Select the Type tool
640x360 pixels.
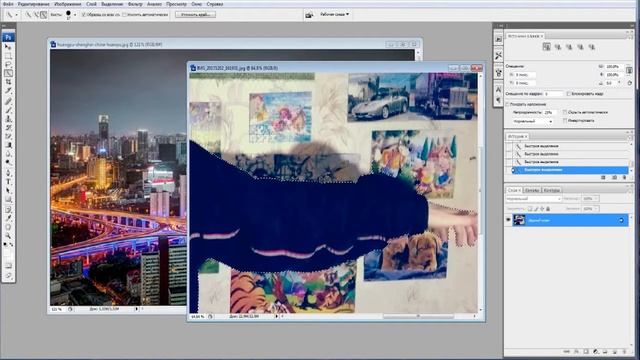8,182
